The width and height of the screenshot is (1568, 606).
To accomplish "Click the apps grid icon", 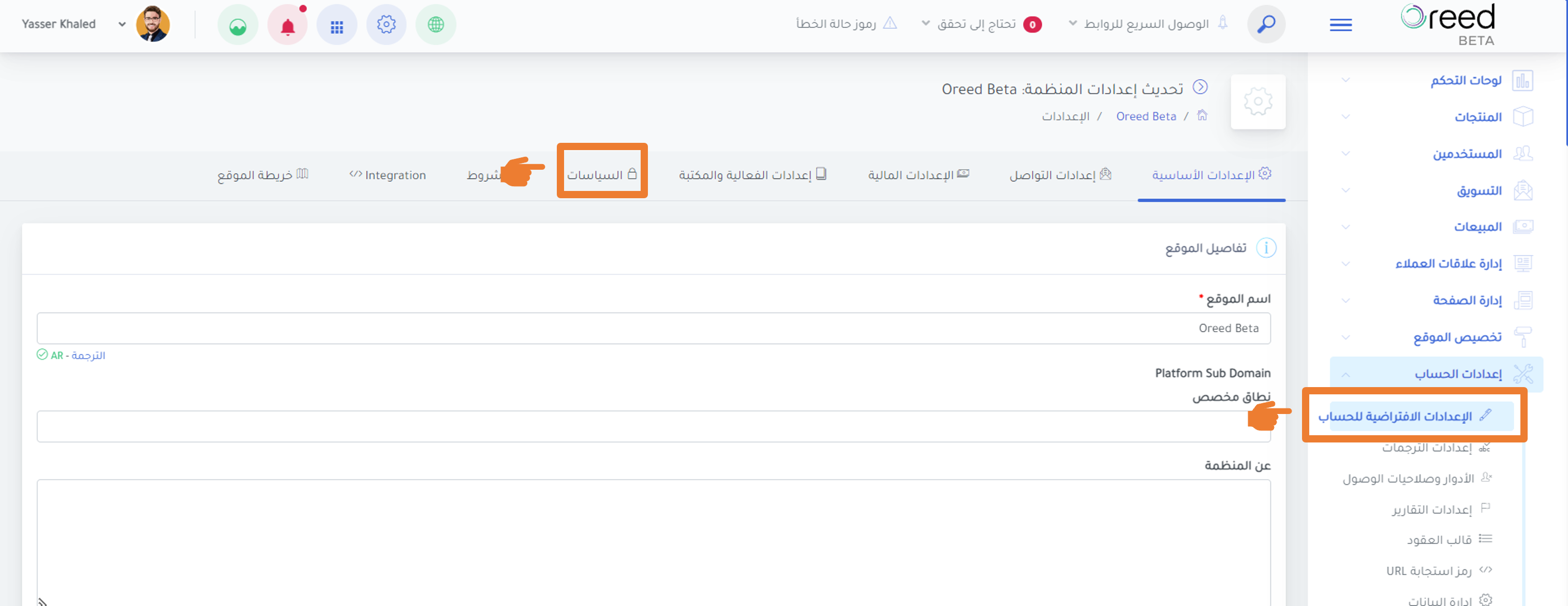I will pyautogui.click(x=336, y=25).
